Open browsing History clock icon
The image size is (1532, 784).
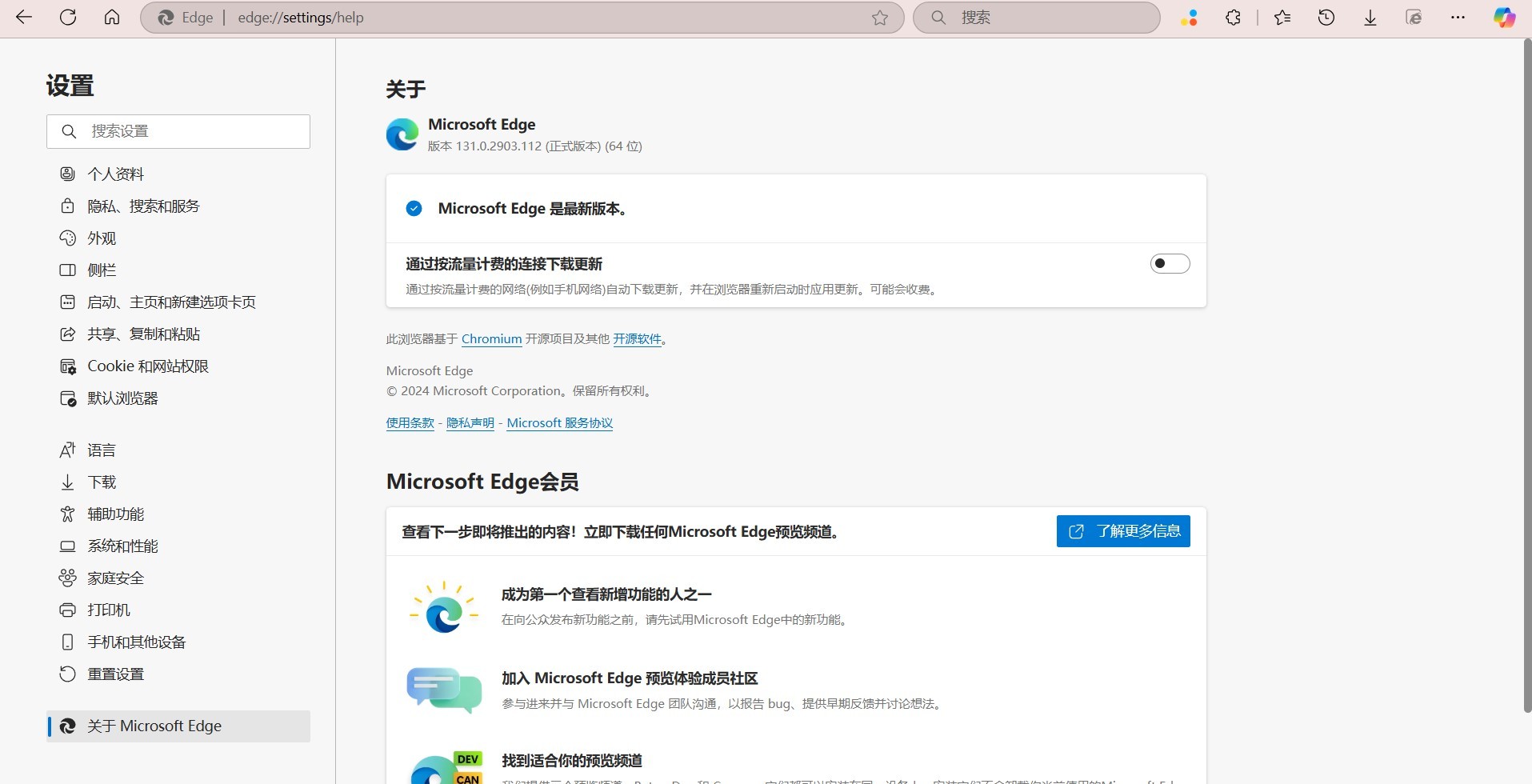[x=1326, y=18]
